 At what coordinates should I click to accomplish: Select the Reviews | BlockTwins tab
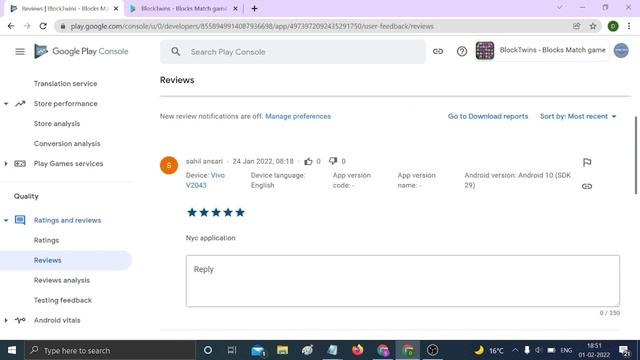point(63,8)
